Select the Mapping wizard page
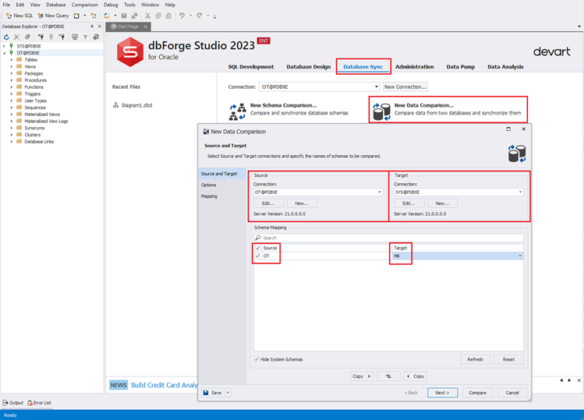584x420 pixels. (222, 196)
